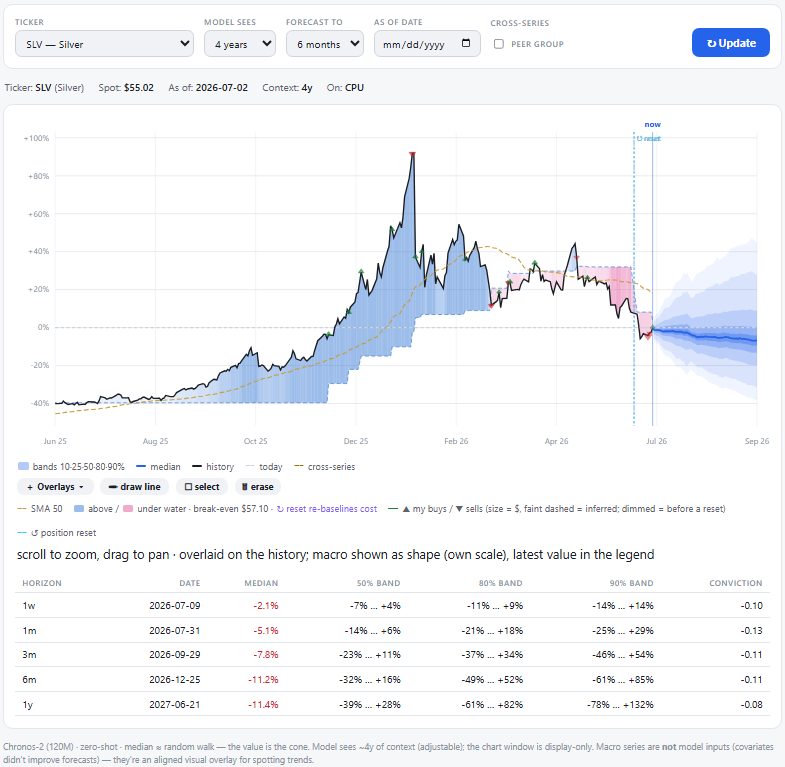Click the 1y conviction value -0.08
The height and width of the screenshot is (767, 785).
pyautogui.click(x=751, y=704)
